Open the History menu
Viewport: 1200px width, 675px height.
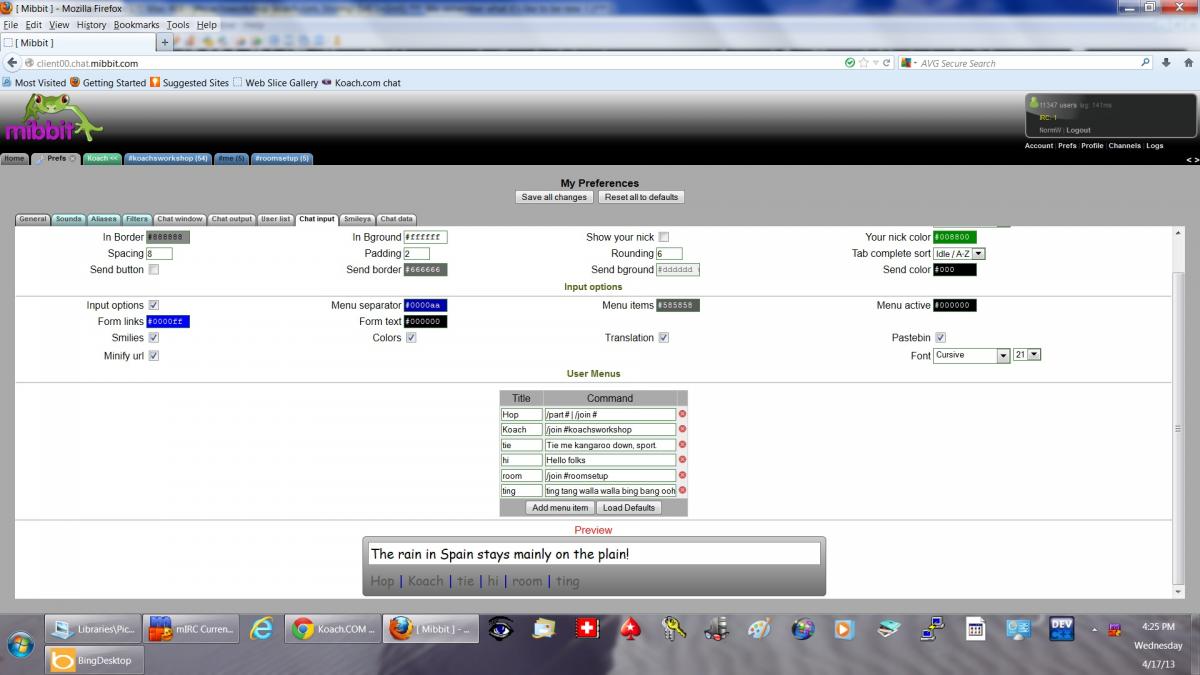click(x=91, y=25)
